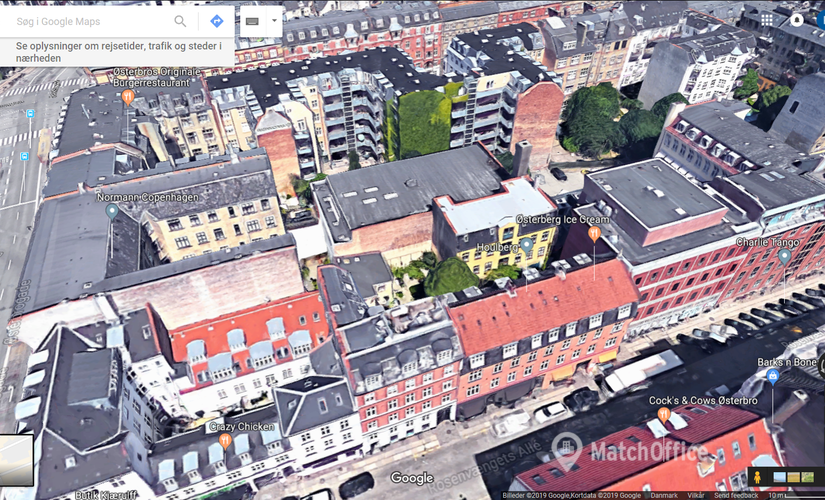
Task: Select the Barks n Bone shop pin
Action: [772, 376]
